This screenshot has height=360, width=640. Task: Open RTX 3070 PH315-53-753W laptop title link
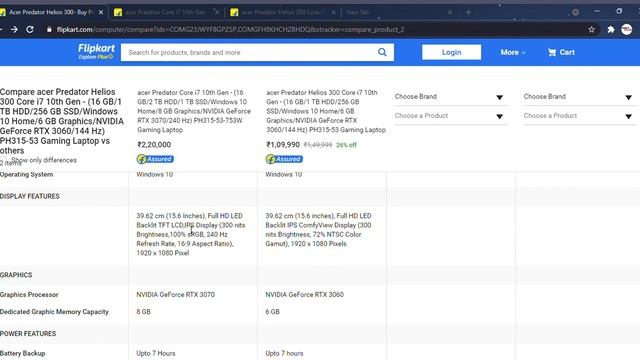click(x=194, y=111)
